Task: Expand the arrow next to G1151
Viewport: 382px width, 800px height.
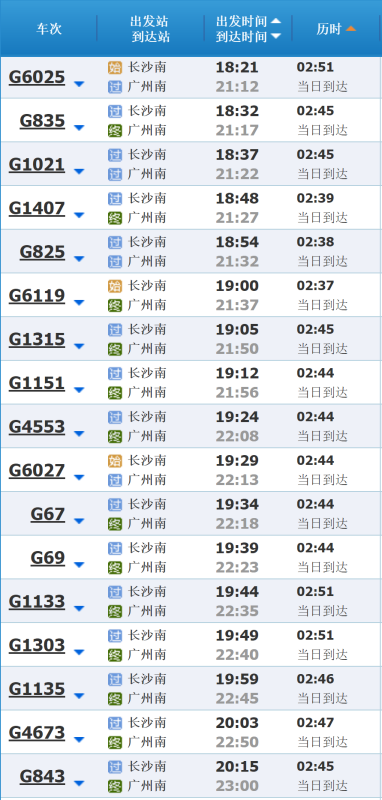Action: [x=79, y=390]
